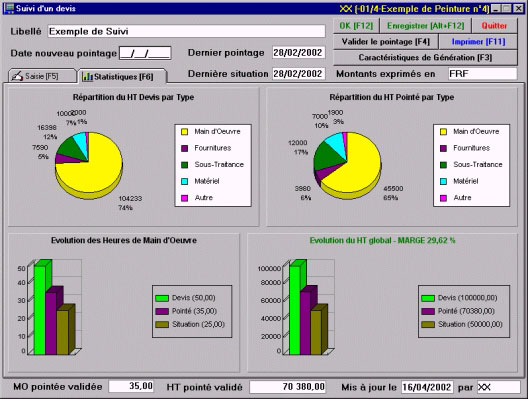The width and height of the screenshot is (528, 399).
Task: Click the Date nouveau pointage field
Action: 145,53
